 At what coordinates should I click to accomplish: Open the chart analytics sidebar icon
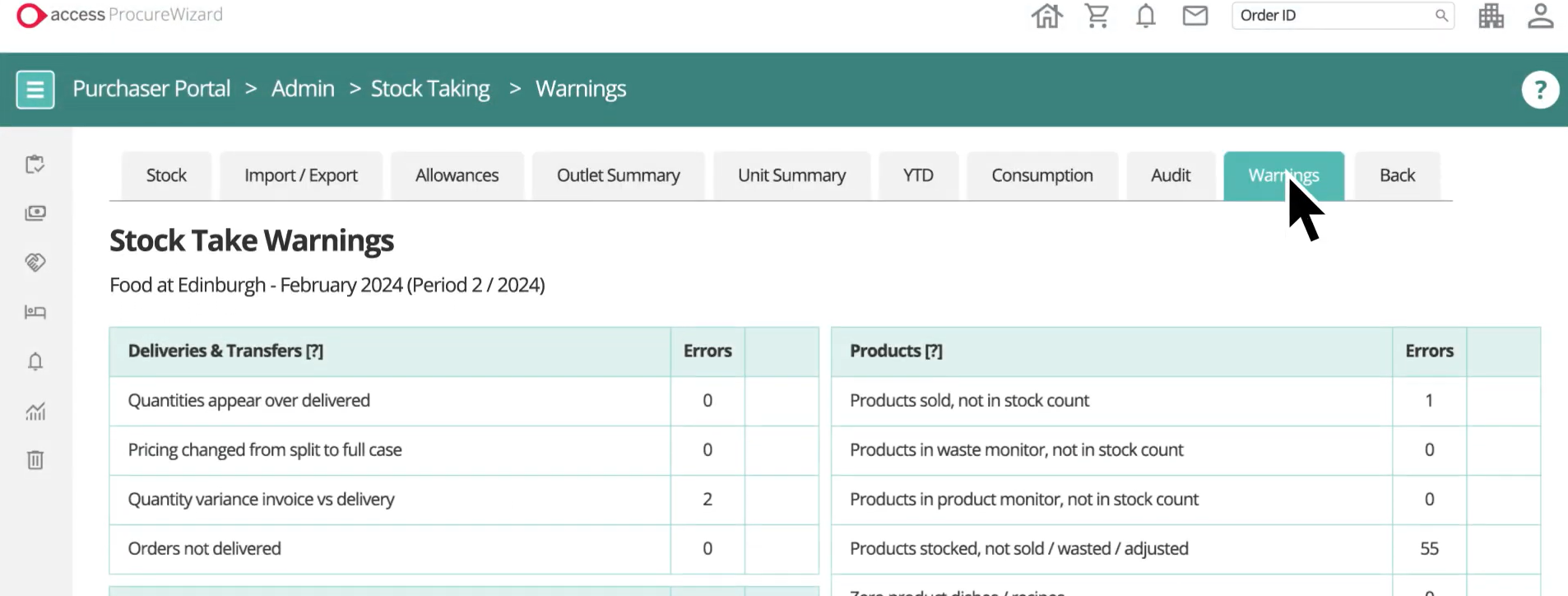(35, 411)
